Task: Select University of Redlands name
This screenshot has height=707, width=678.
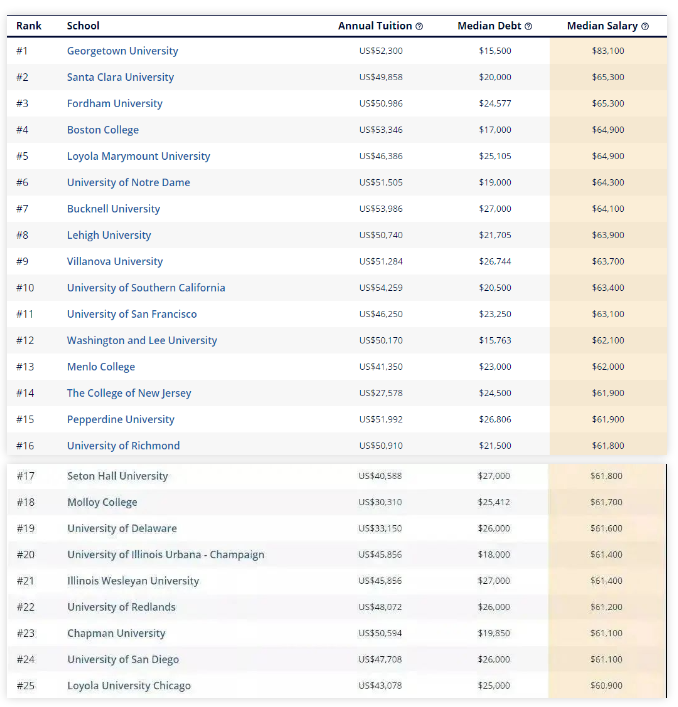Action: pos(121,607)
